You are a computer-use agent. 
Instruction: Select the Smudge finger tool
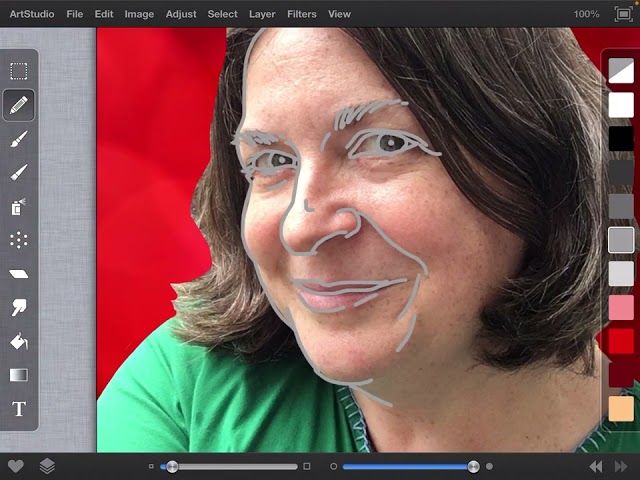point(19,308)
